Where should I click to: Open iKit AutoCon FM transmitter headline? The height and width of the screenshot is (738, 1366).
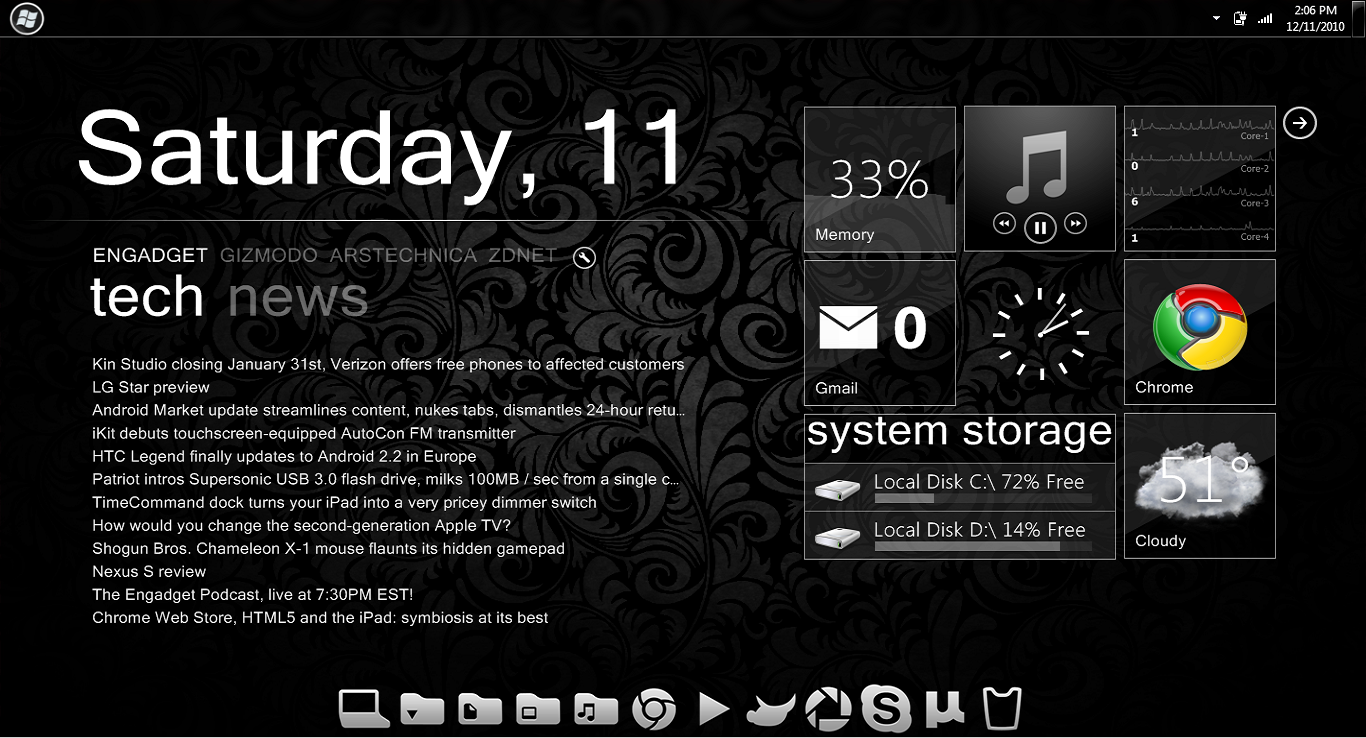pos(304,433)
